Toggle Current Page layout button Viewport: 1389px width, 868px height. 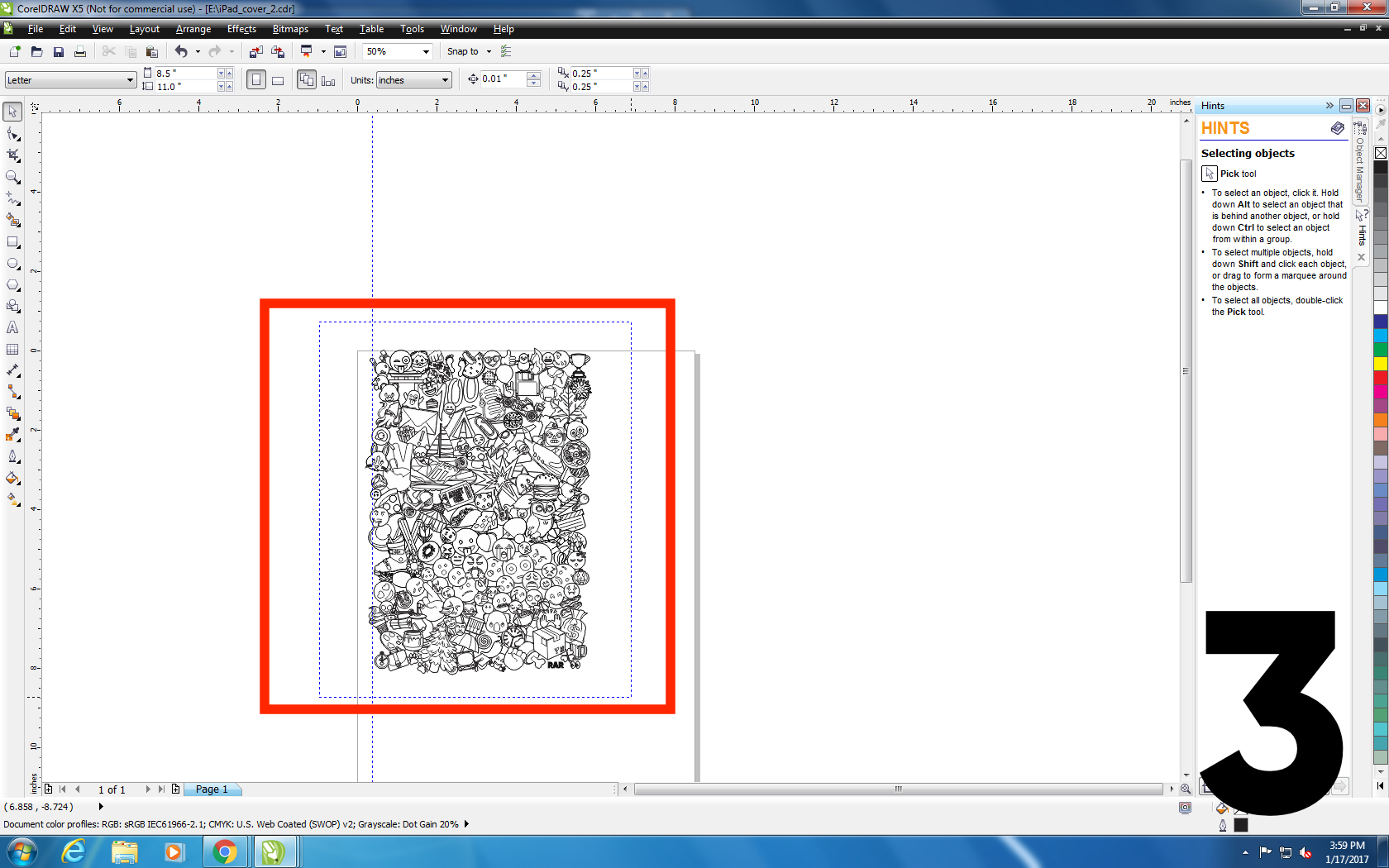328,80
